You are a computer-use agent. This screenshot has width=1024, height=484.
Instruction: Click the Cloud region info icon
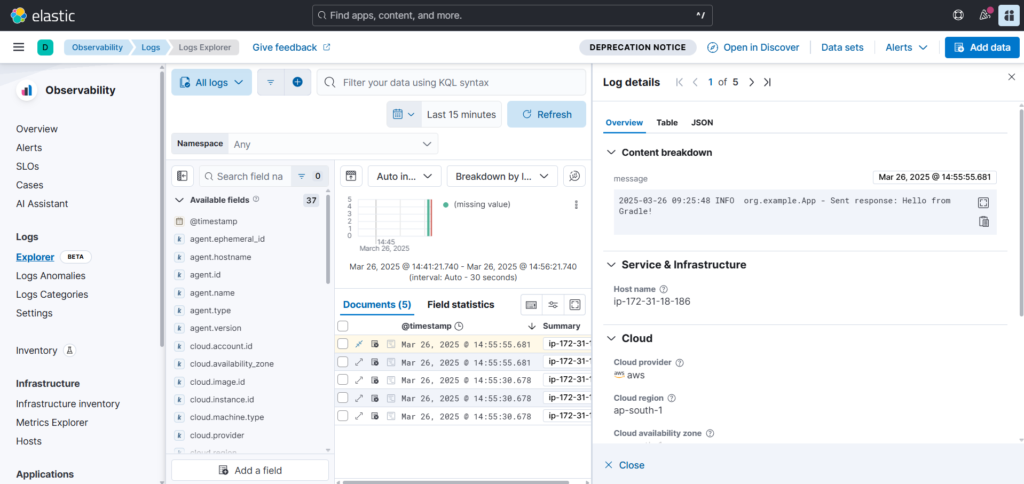click(x=671, y=398)
